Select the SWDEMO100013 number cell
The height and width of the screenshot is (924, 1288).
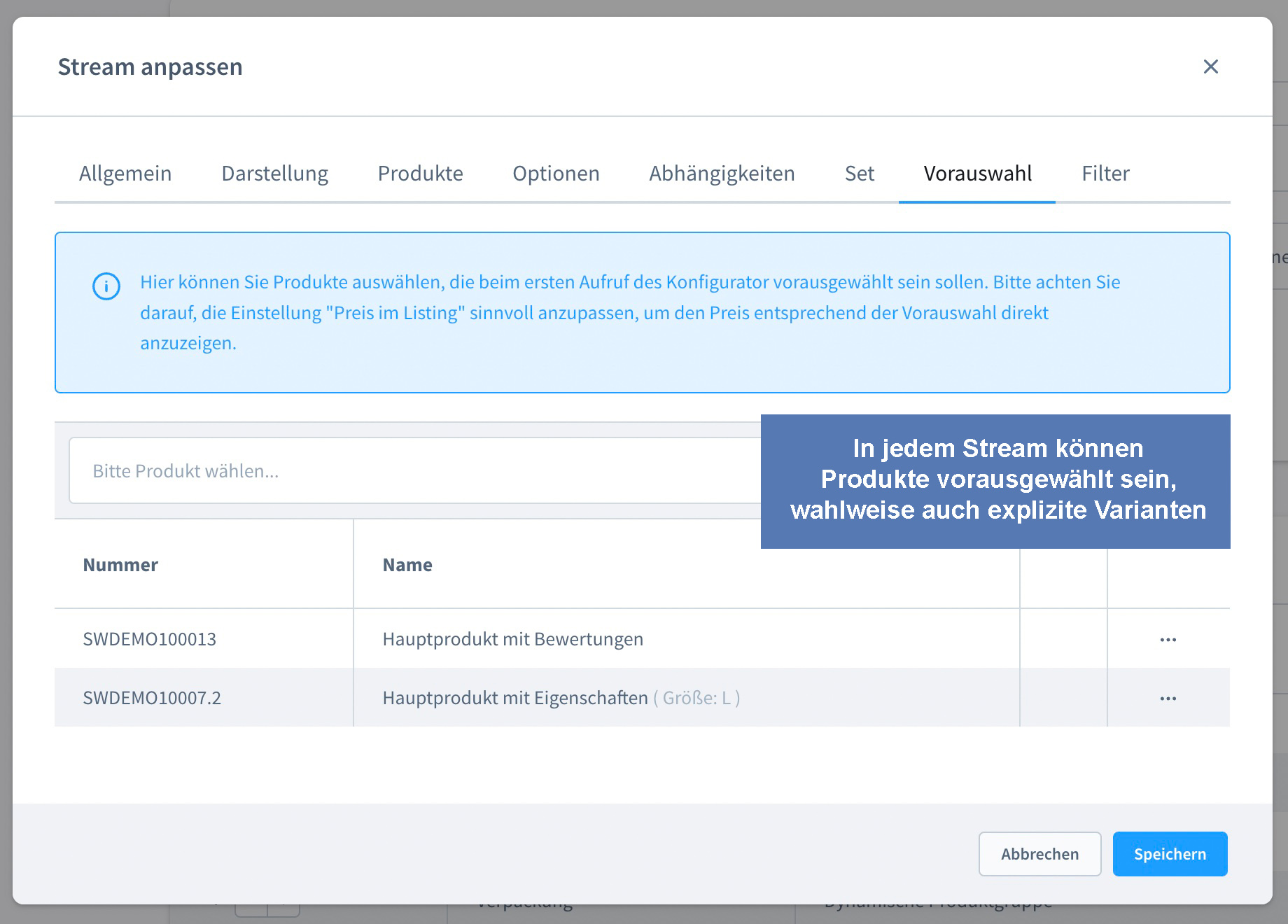(x=204, y=638)
